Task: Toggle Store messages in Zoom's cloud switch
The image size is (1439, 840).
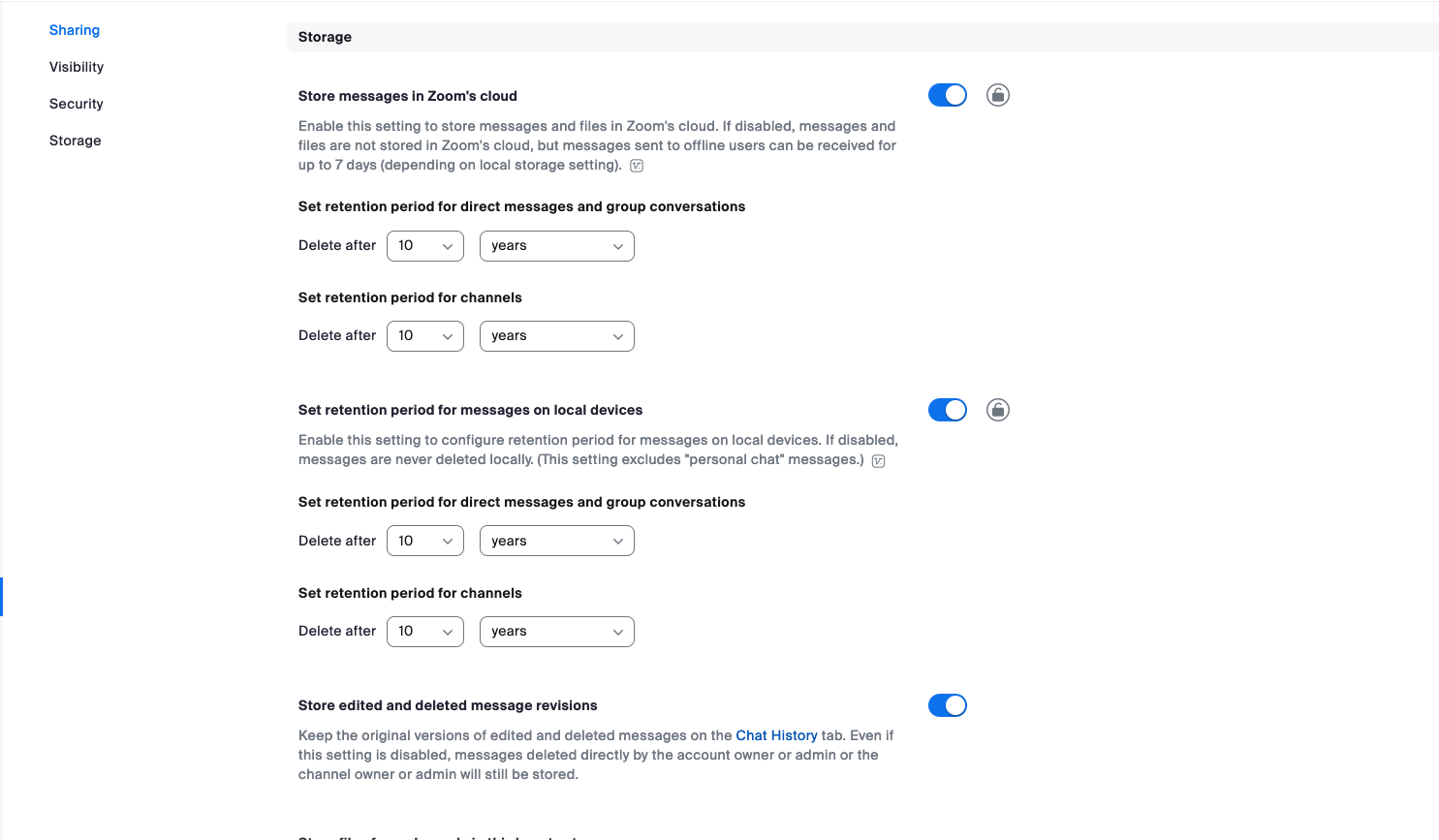Action: [x=948, y=95]
